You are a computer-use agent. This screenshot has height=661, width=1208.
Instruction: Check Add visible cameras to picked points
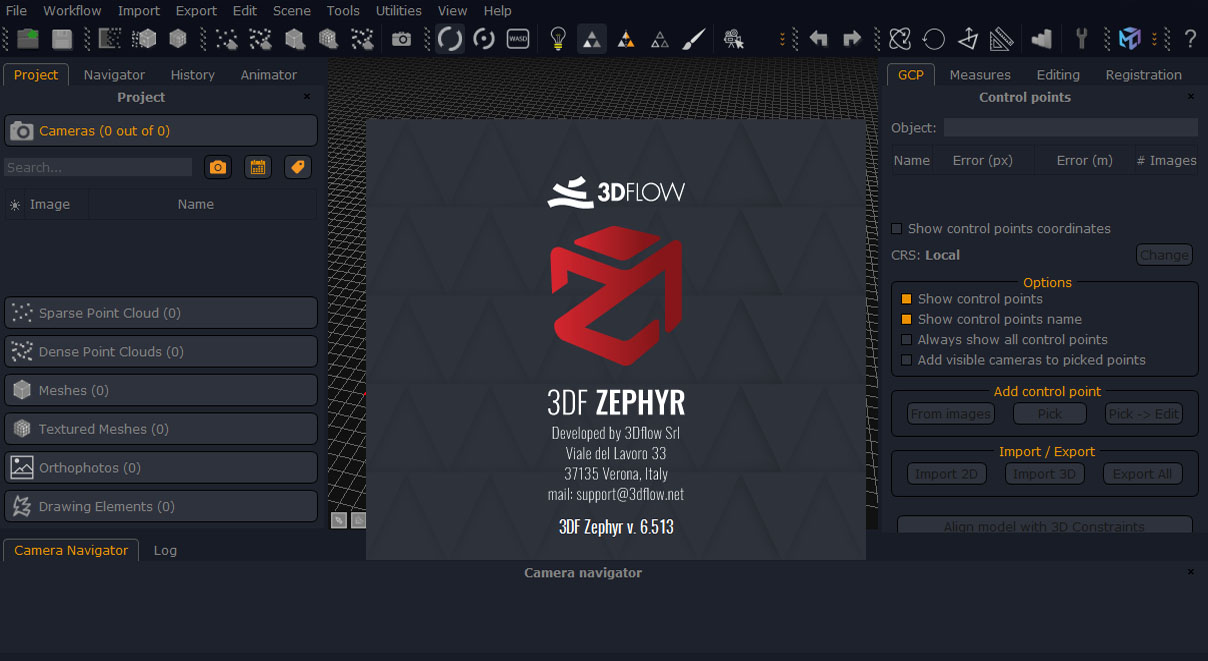(907, 360)
